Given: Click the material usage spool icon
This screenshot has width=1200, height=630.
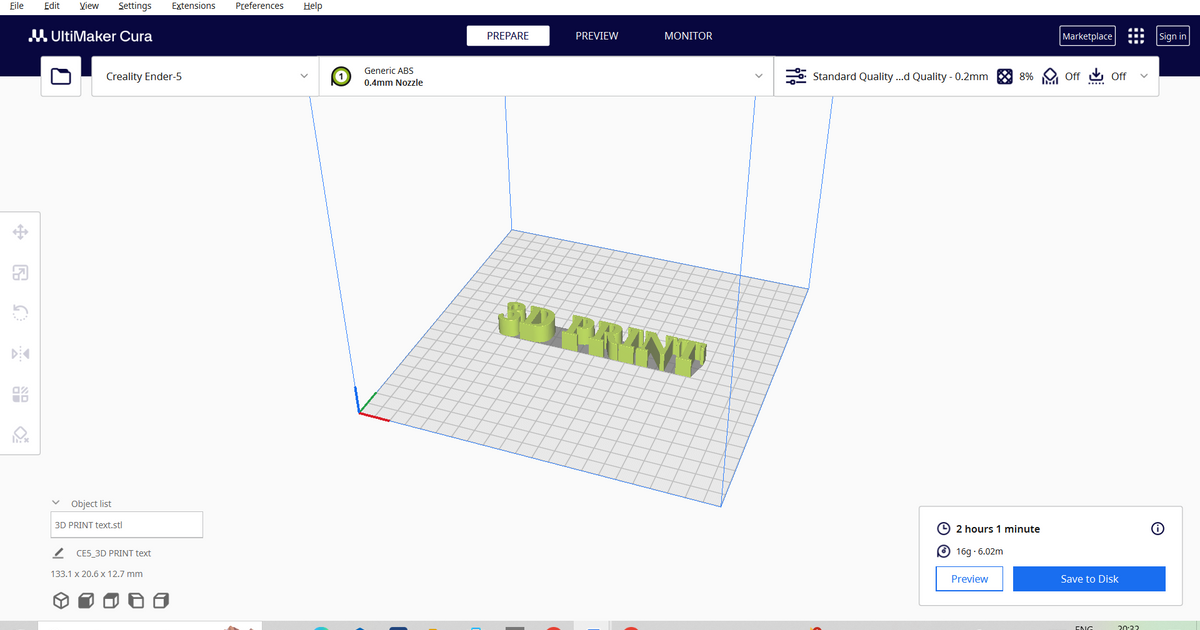Looking at the screenshot, I should pos(943,551).
